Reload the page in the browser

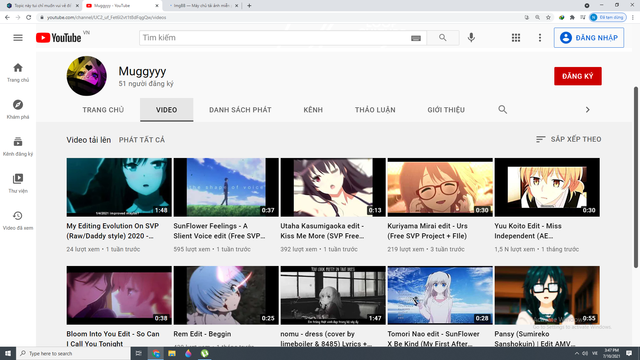pyautogui.click(x=29, y=18)
